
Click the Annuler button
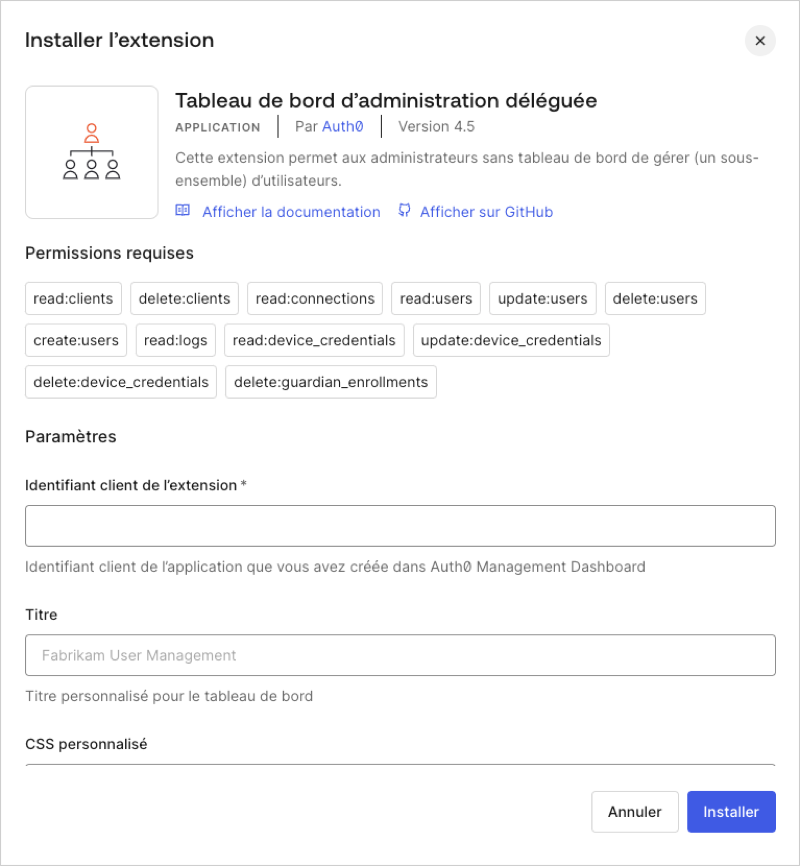click(635, 811)
